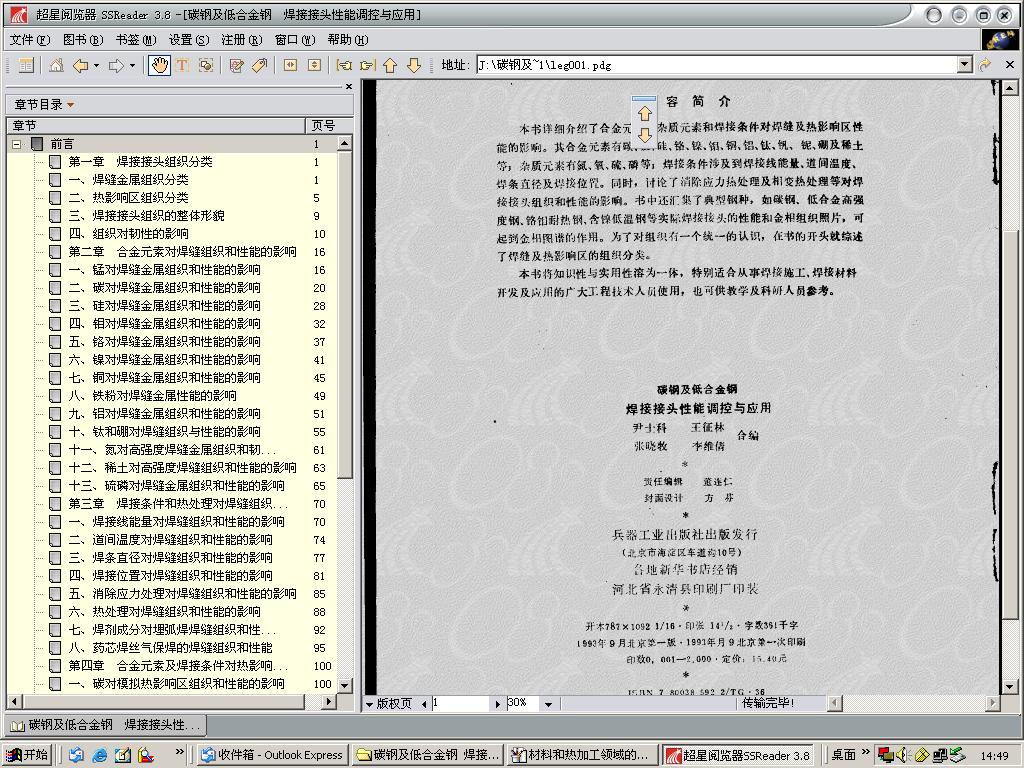Open 材料和热加工领域的 taskbar item

click(583, 755)
